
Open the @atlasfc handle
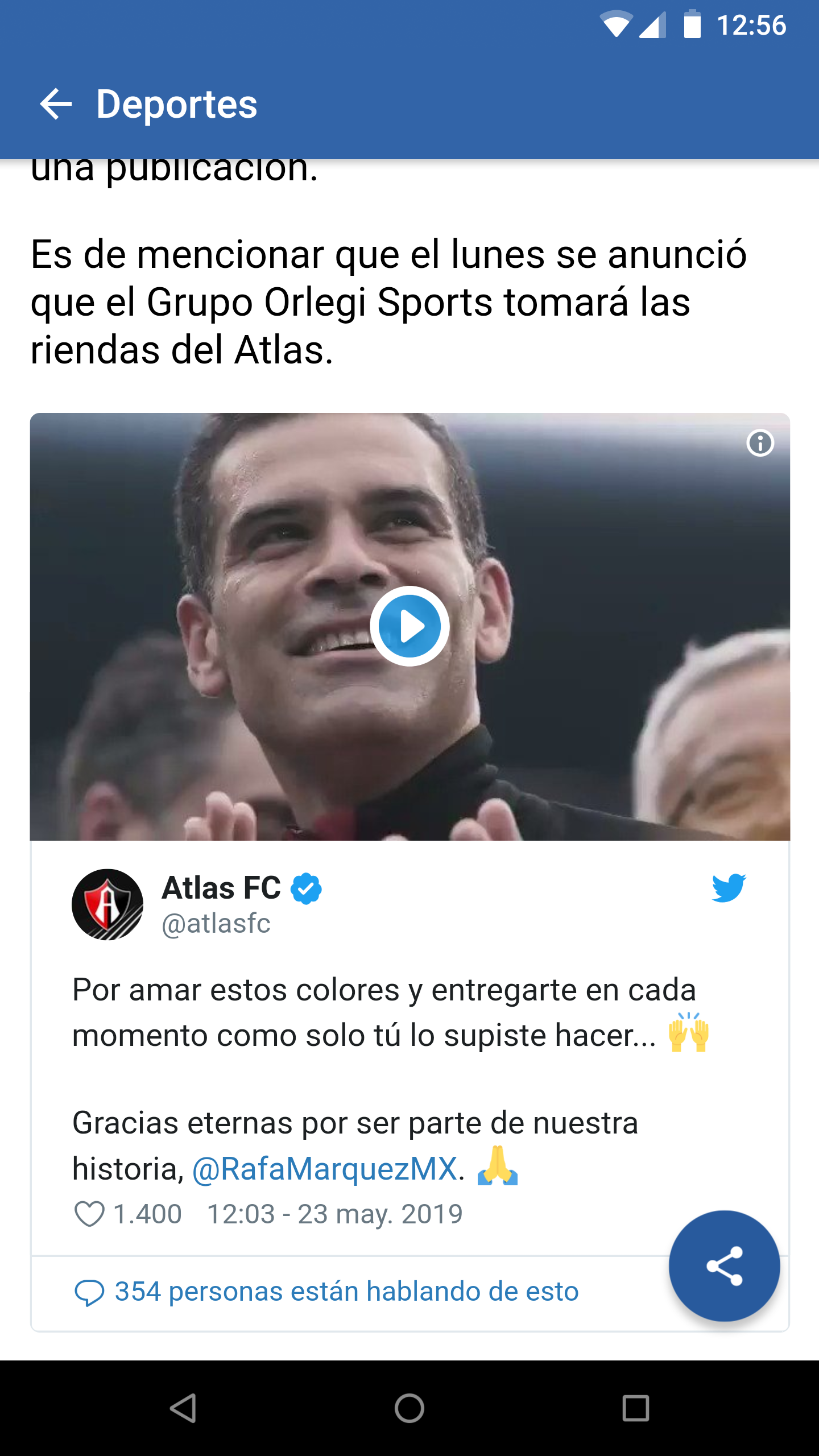click(x=216, y=923)
